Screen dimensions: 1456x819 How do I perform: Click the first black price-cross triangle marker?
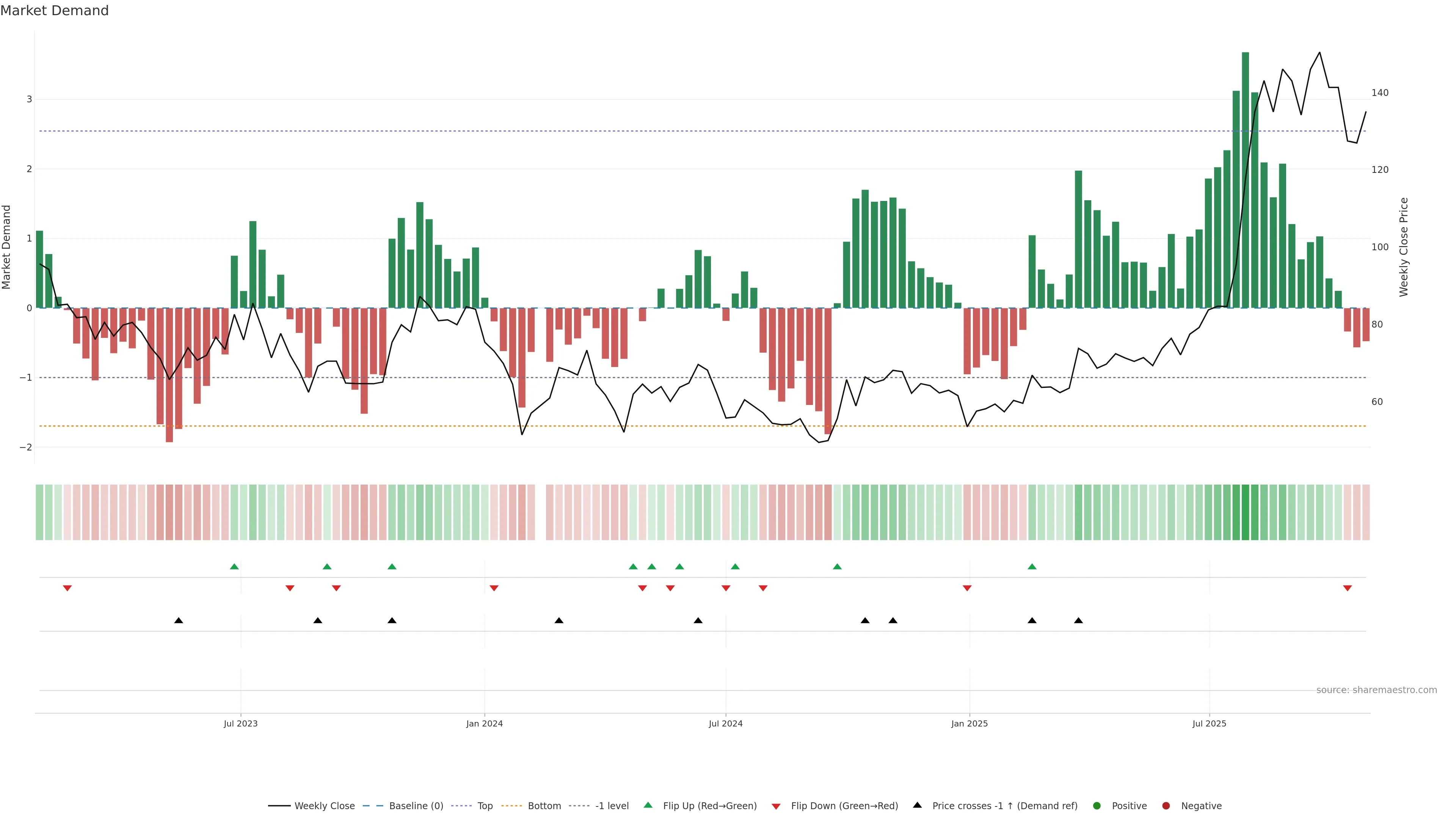click(x=179, y=621)
